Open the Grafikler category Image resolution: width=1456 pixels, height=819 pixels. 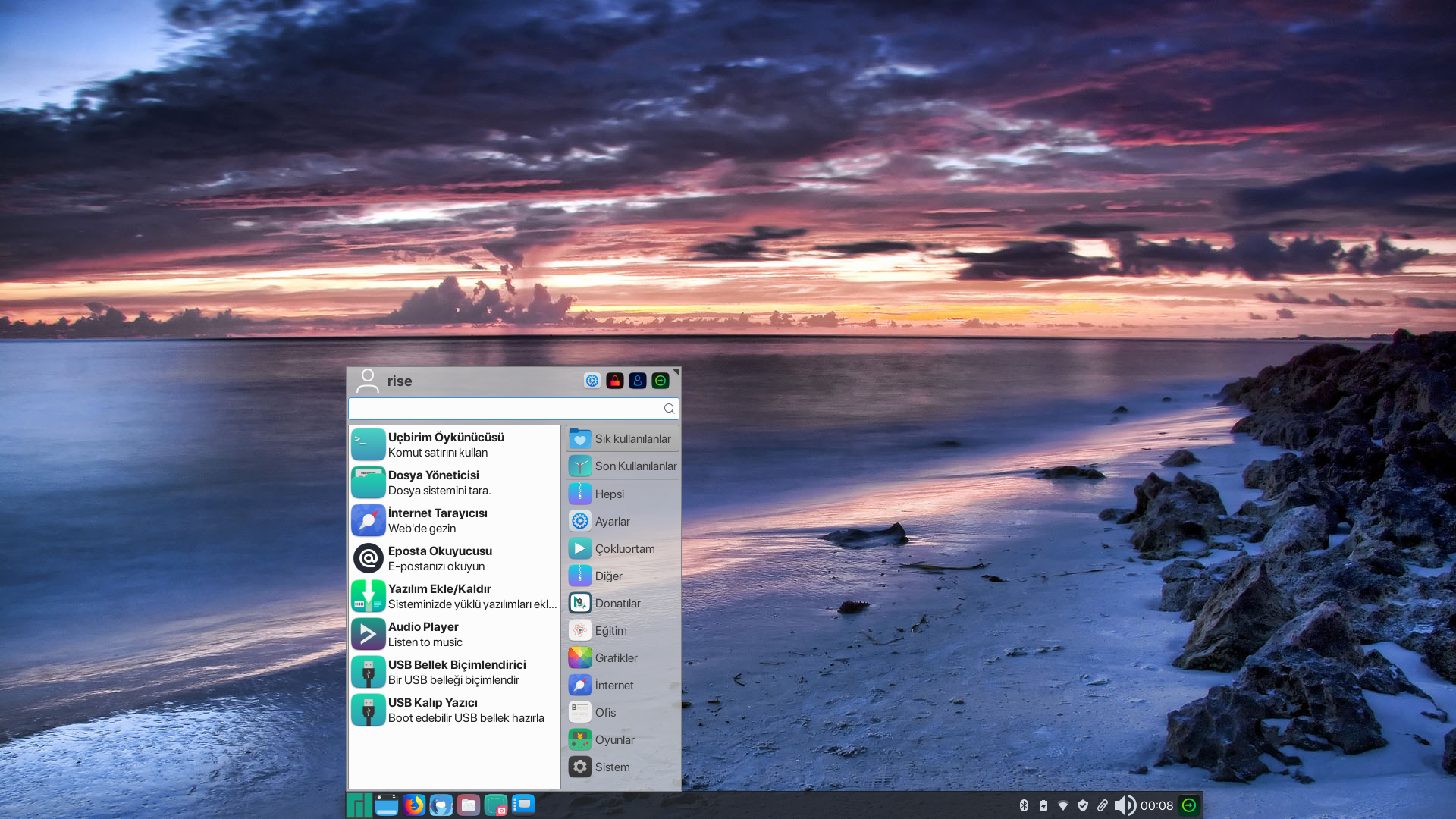pos(623,657)
